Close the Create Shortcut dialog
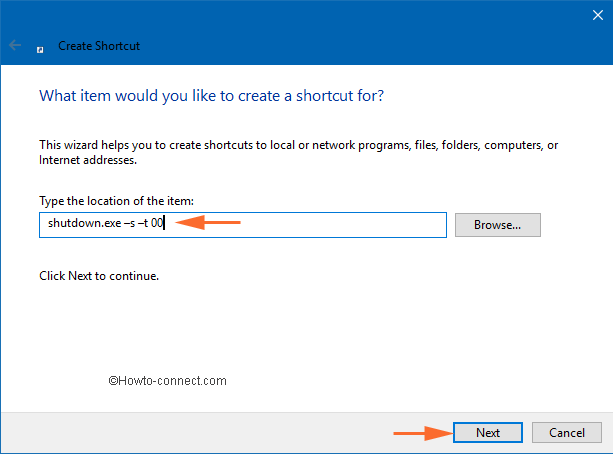The height and width of the screenshot is (454, 613). tap(597, 15)
